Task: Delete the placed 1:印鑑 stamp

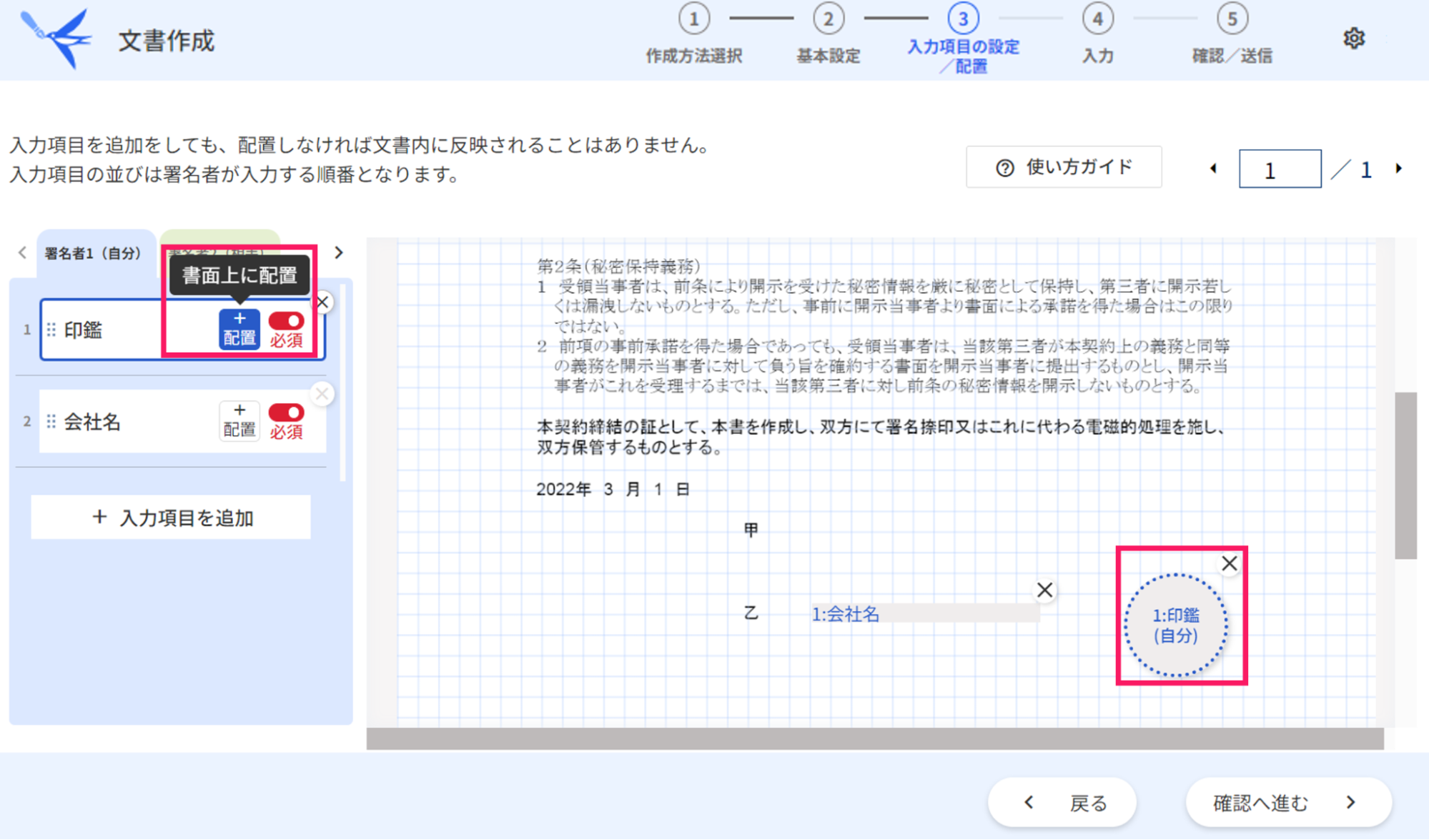Action: coord(1230,563)
